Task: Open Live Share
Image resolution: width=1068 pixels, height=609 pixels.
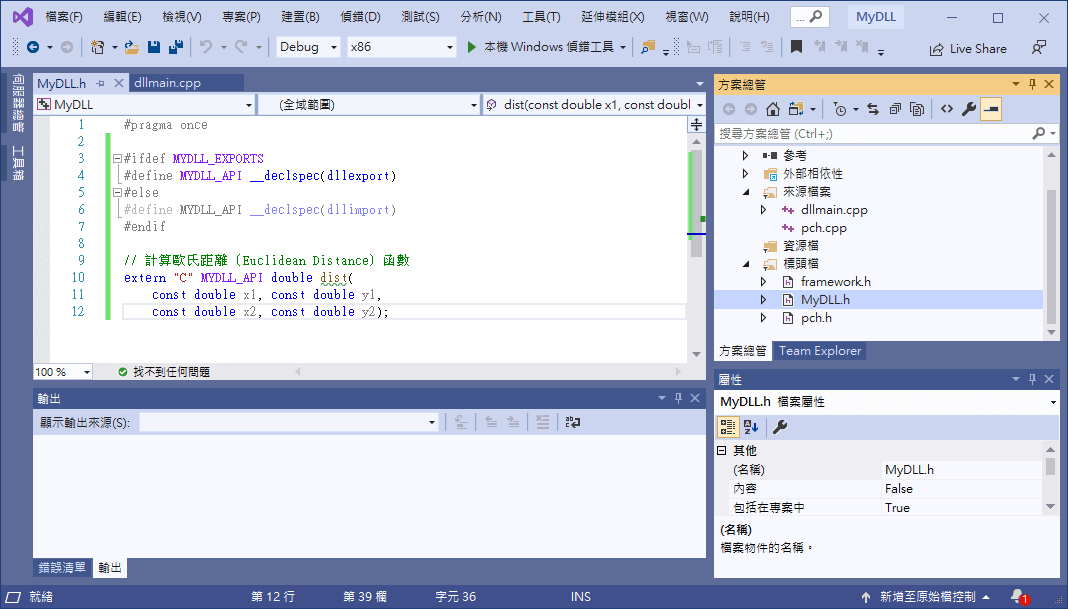Action: coord(968,49)
